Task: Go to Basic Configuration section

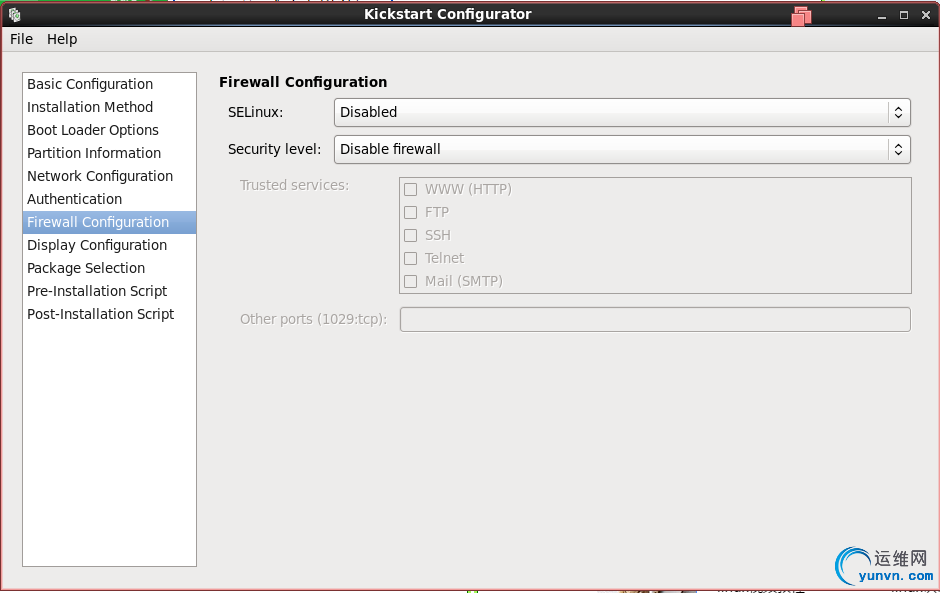Action: point(90,84)
